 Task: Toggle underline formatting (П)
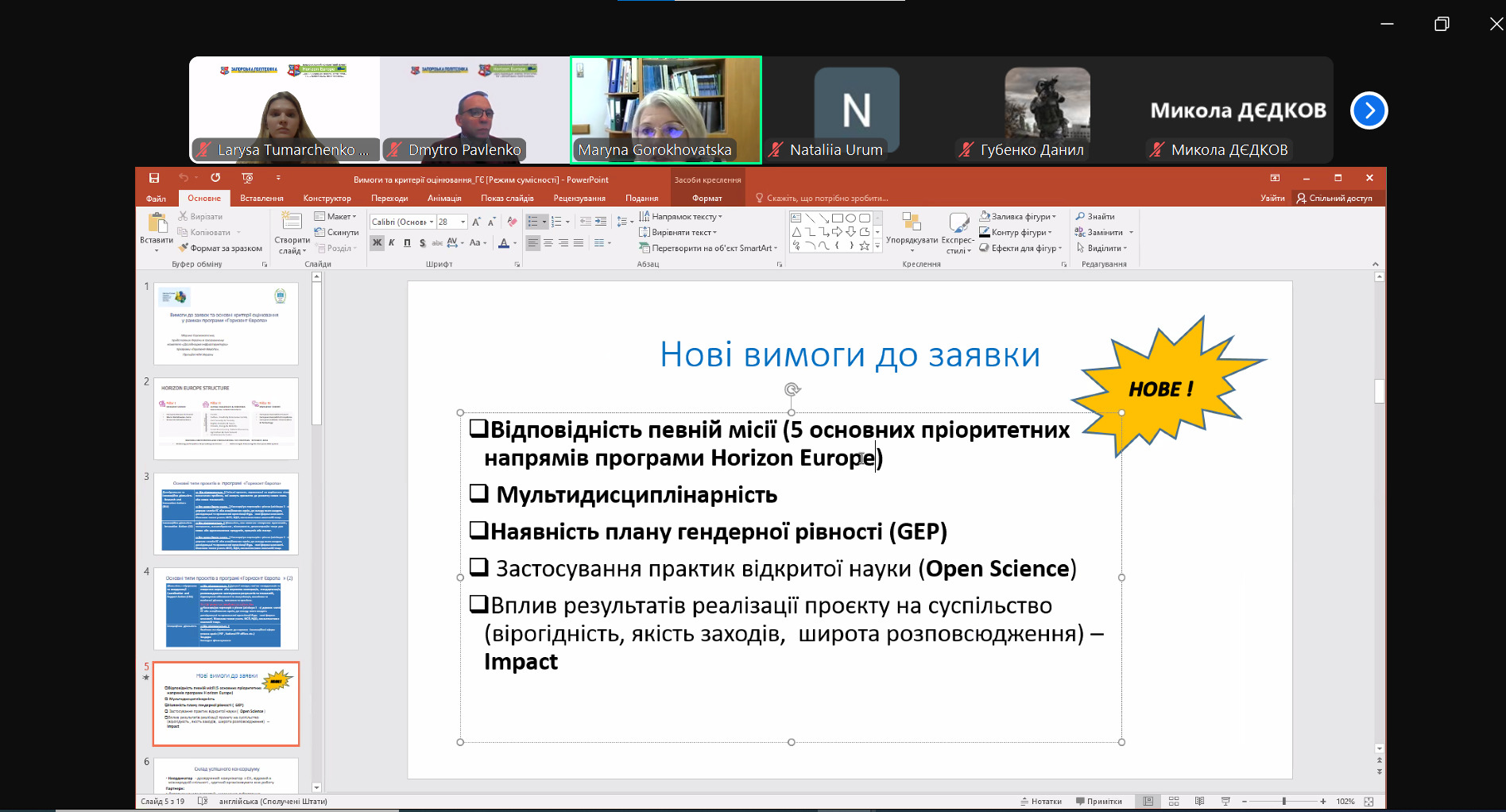click(407, 243)
